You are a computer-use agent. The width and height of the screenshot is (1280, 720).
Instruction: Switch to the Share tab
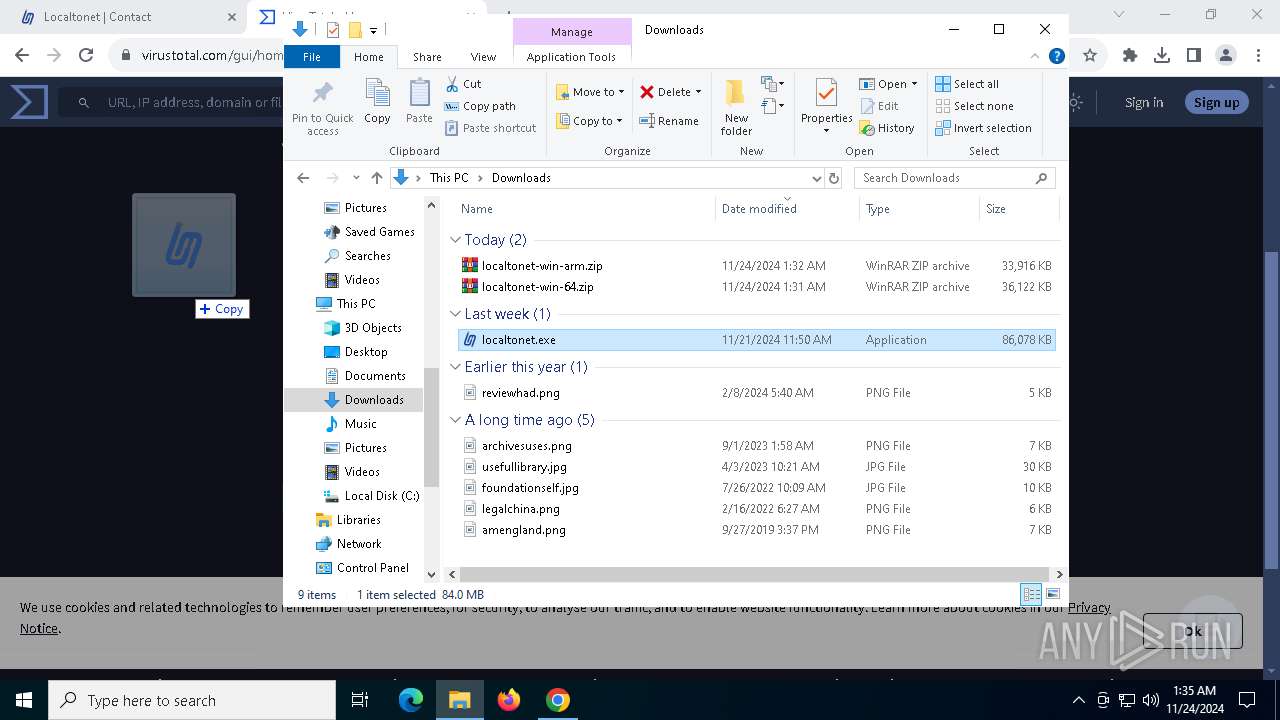coord(427,57)
